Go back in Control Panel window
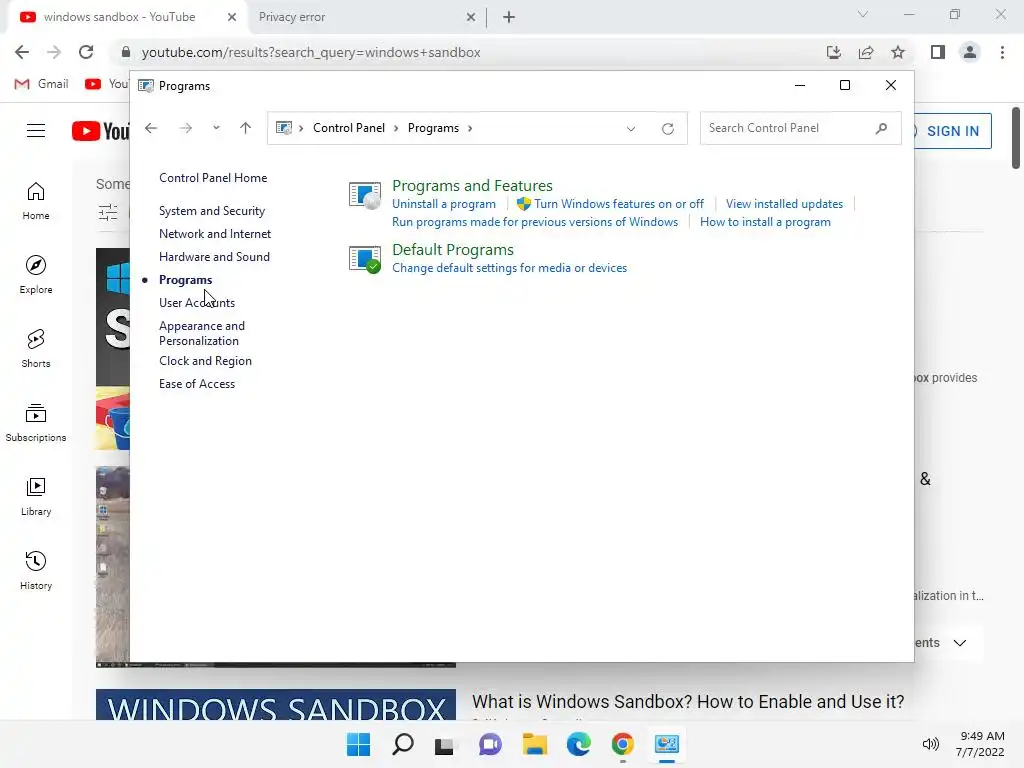 pyautogui.click(x=151, y=128)
